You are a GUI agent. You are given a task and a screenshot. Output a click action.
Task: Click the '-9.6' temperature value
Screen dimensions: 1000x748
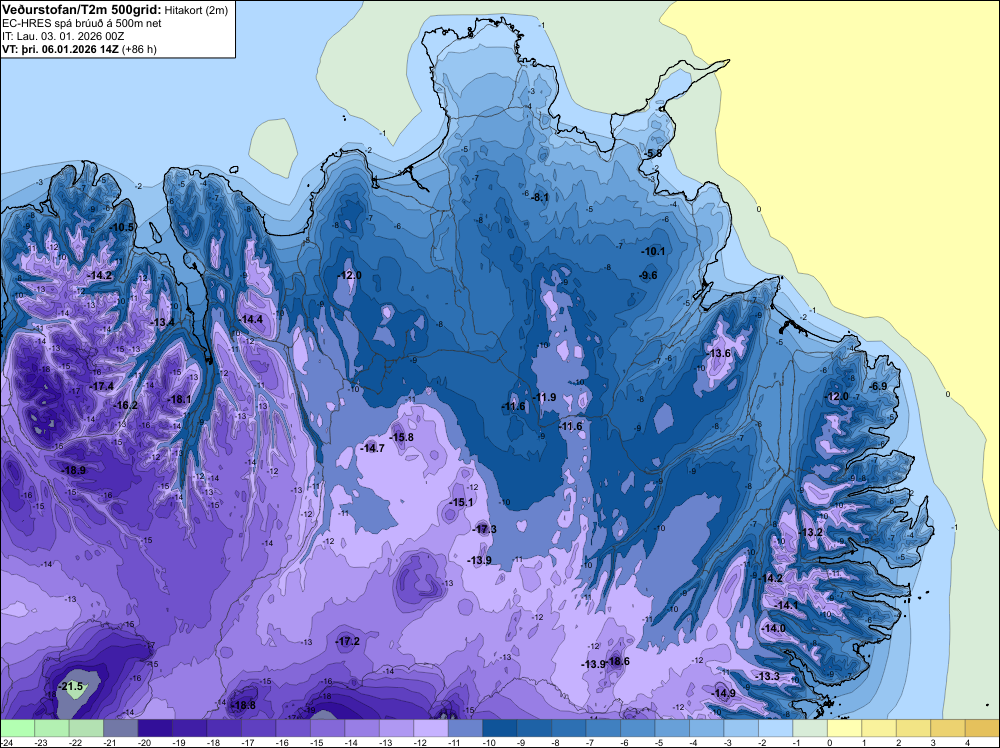coord(647,275)
